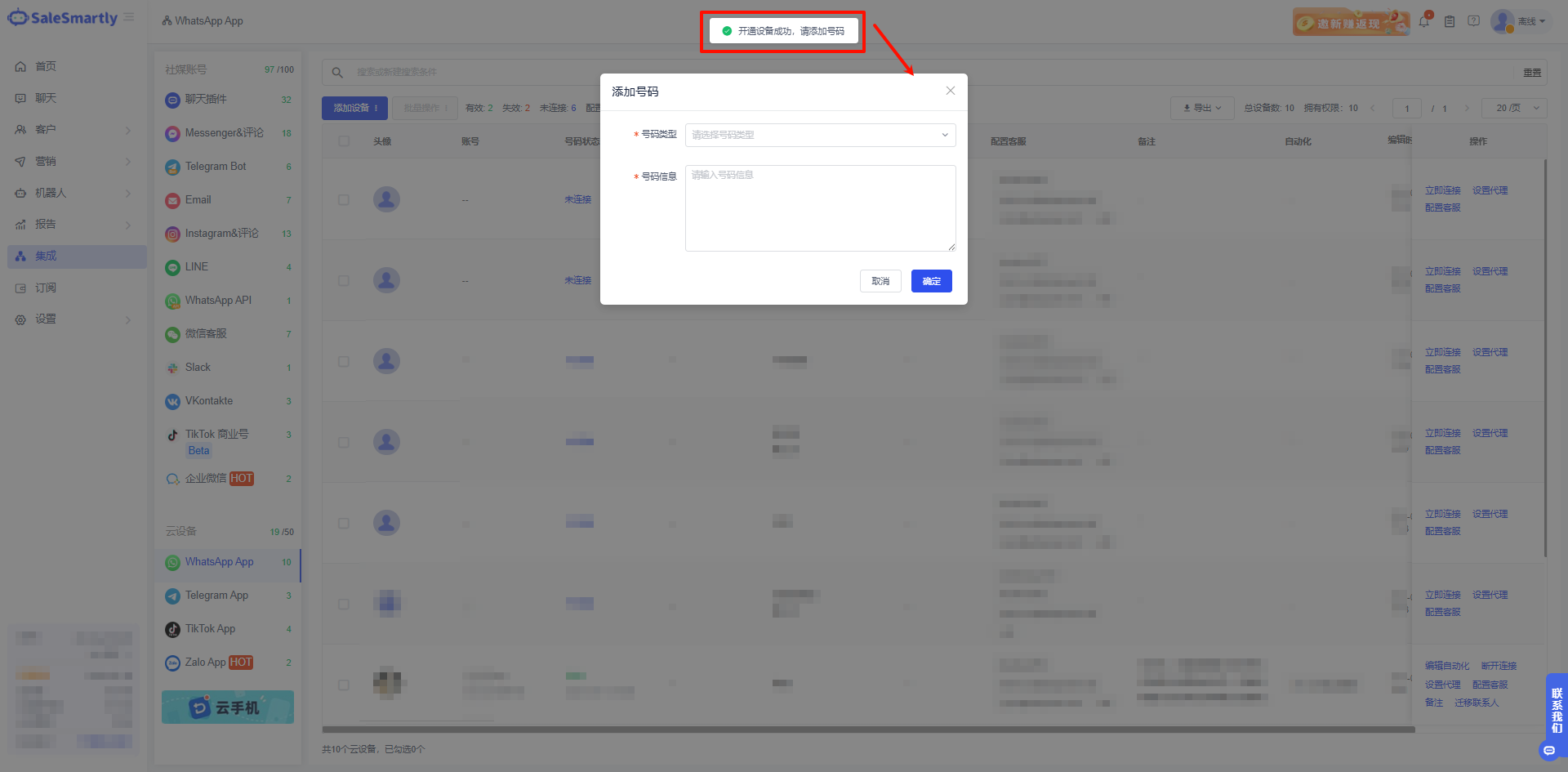The height and width of the screenshot is (772, 1568).
Task: Close the 添加号码 dialog
Action: coord(951,91)
